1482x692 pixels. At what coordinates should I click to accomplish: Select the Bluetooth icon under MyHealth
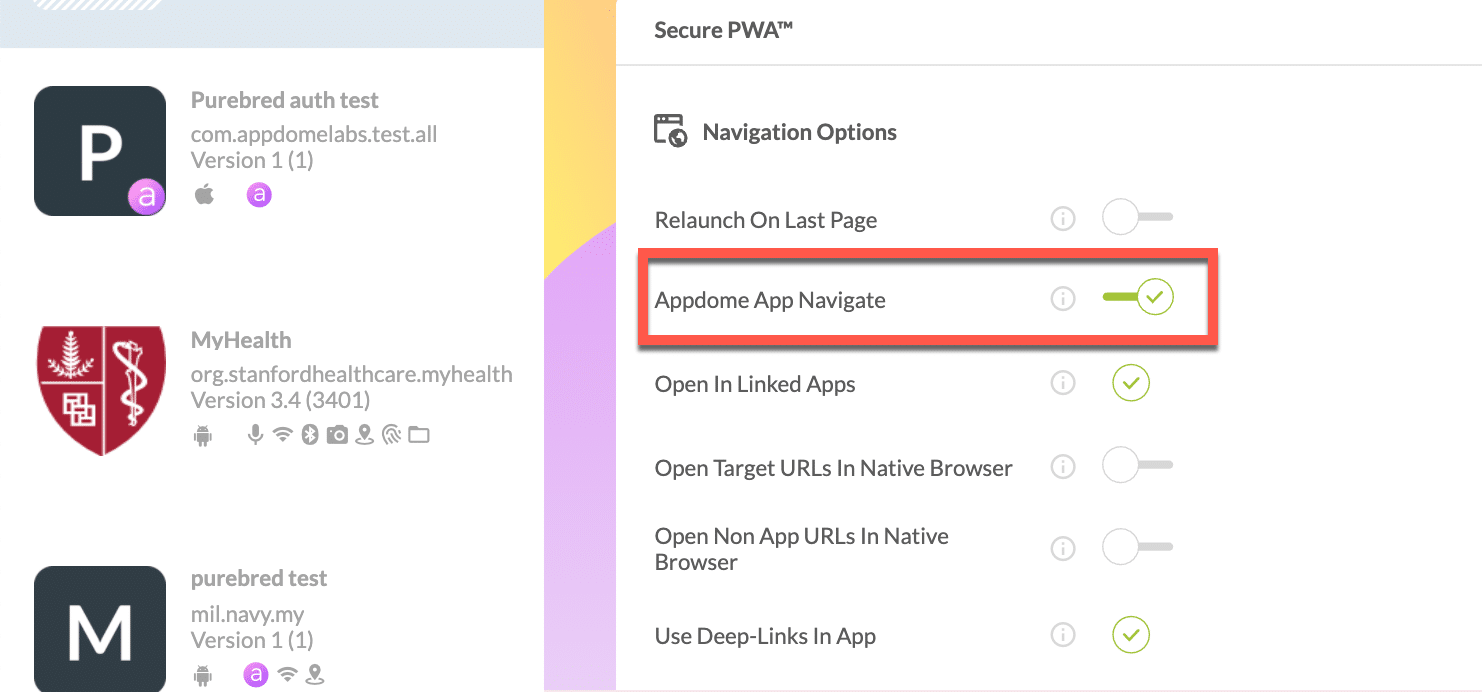(x=309, y=434)
